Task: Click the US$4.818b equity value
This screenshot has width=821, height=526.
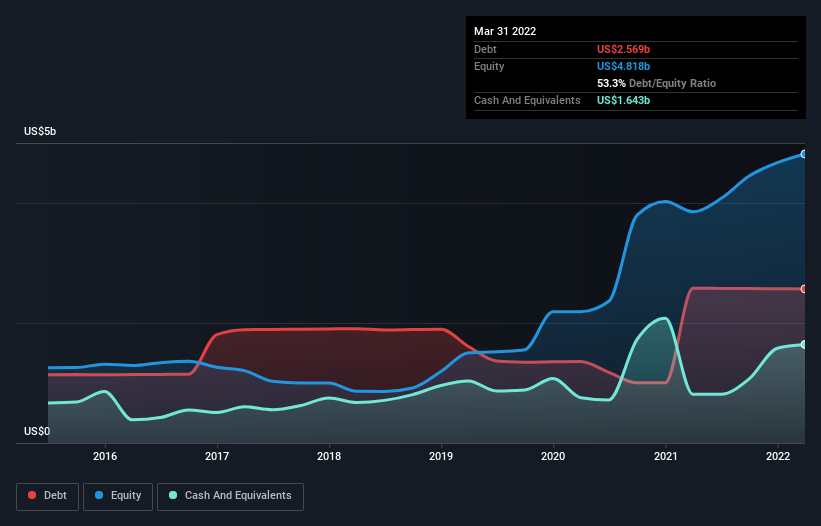Action: coord(623,66)
